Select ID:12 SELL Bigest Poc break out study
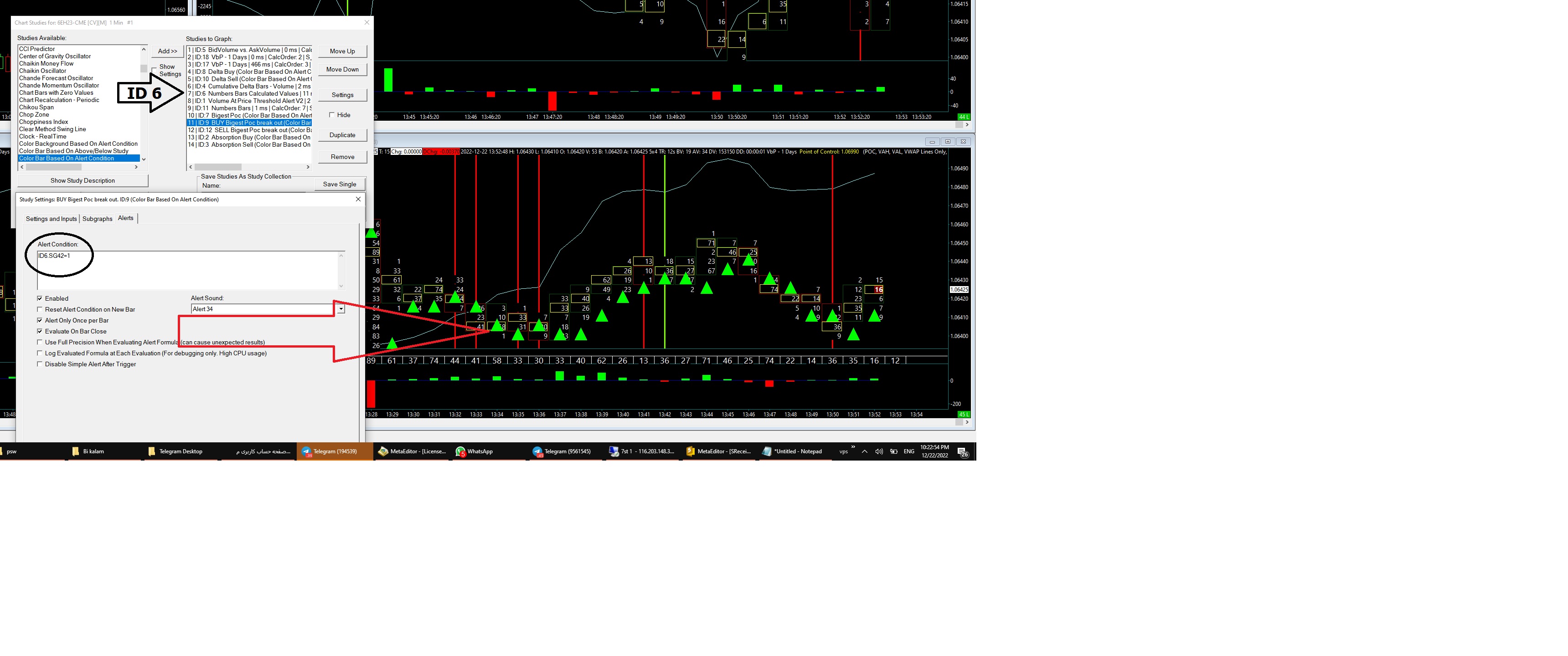The image size is (1568, 656). click(250, 130)
